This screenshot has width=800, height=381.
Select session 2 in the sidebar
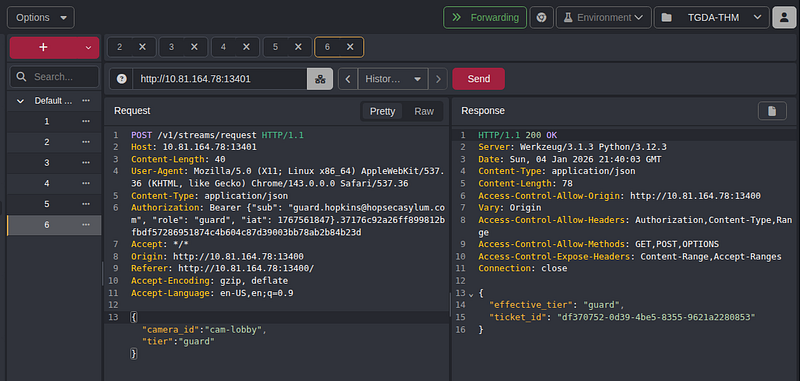pyautogui.click(x=47, y=142)
